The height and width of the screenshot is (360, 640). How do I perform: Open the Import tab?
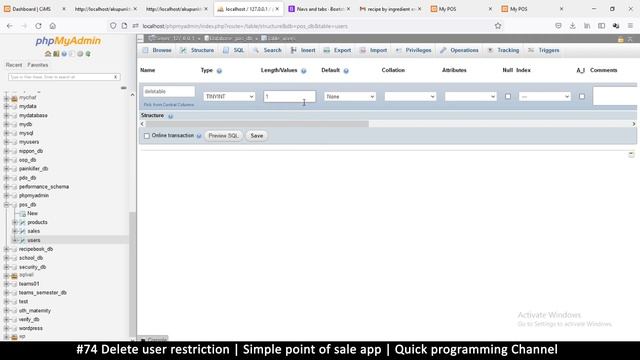point(373,50)
